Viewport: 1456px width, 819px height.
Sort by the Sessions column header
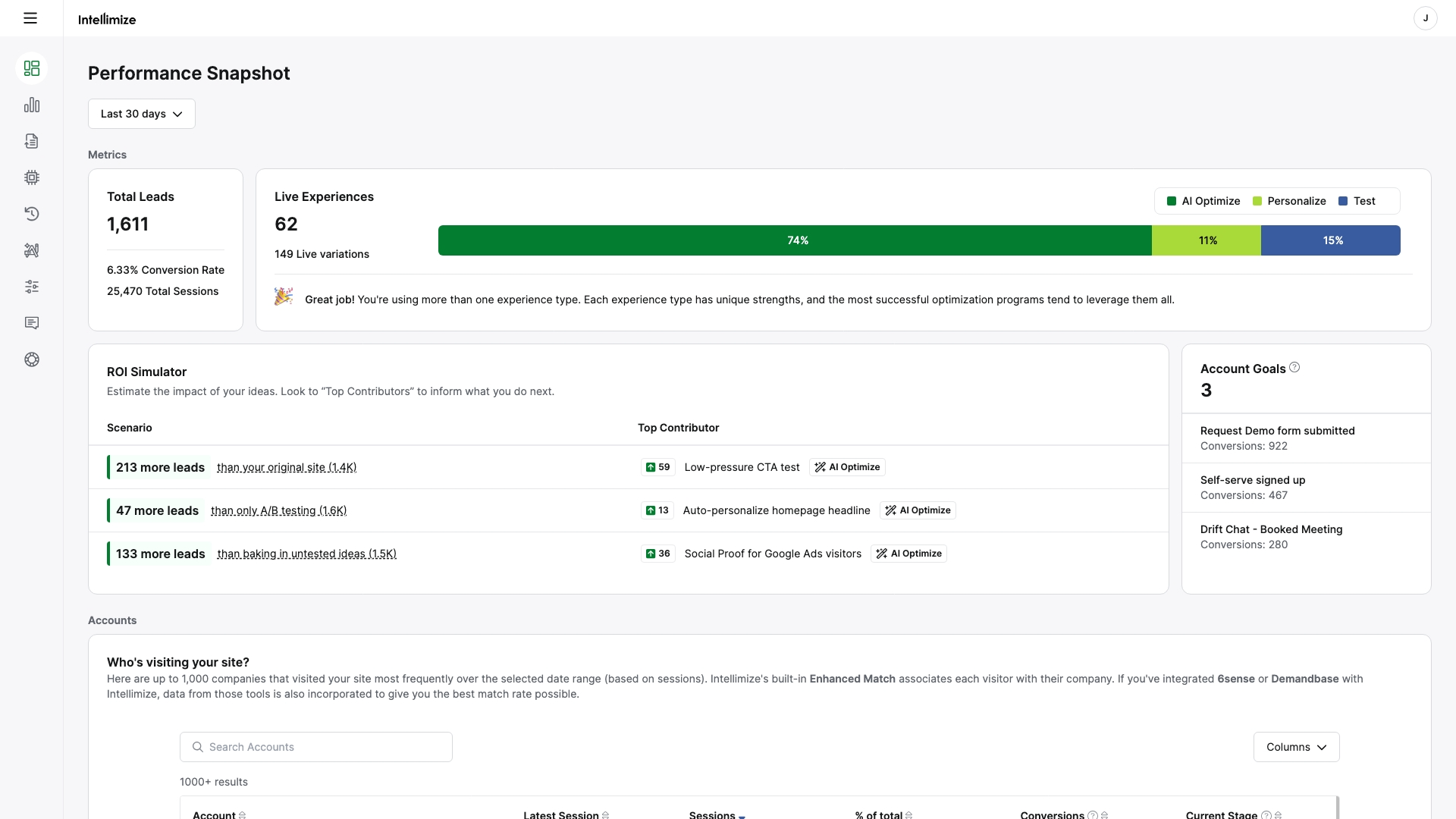[x=712, y=814]
